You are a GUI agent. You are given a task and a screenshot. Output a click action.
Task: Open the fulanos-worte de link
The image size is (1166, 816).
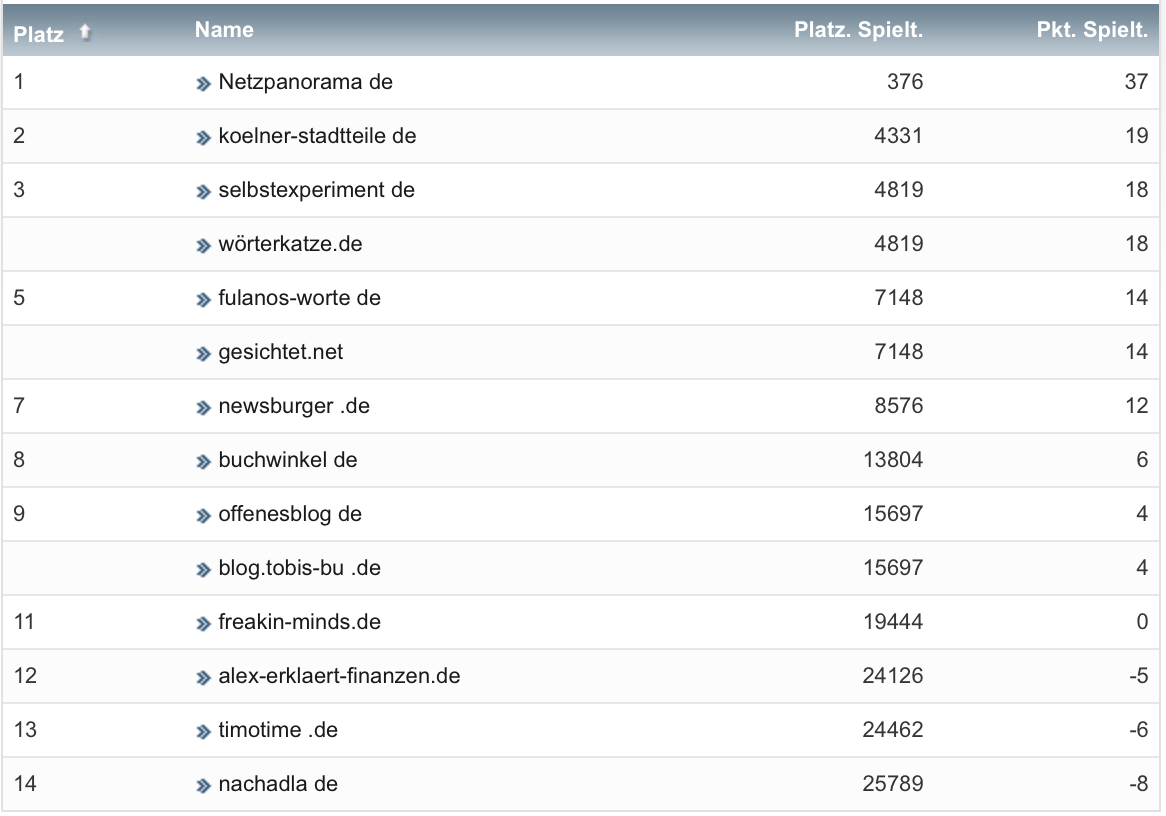300,298
